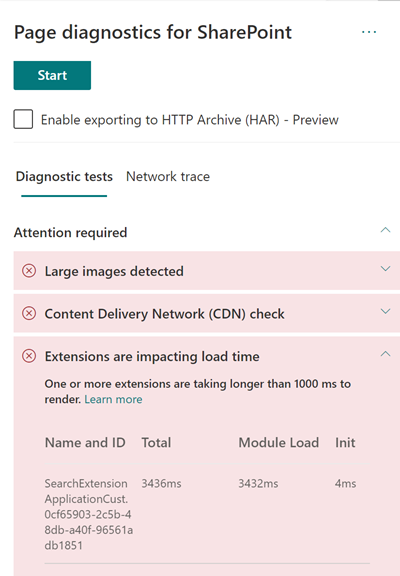
Task: Open the Learn more link
Action: [x=113, y=399]
